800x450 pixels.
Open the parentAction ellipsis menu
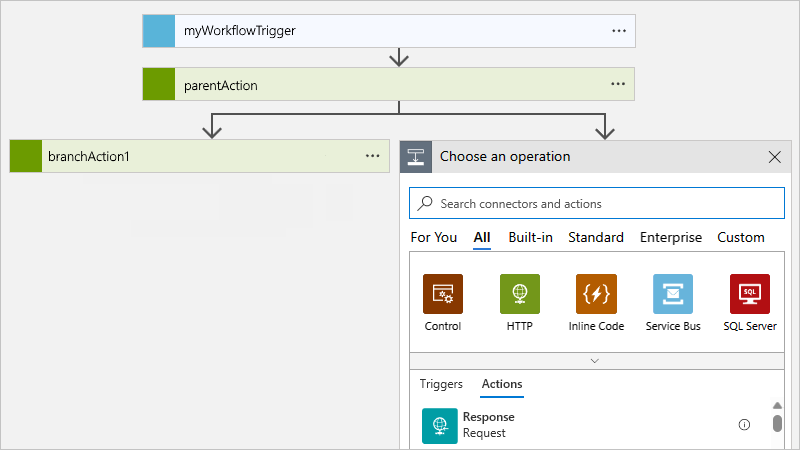[619, 85]
